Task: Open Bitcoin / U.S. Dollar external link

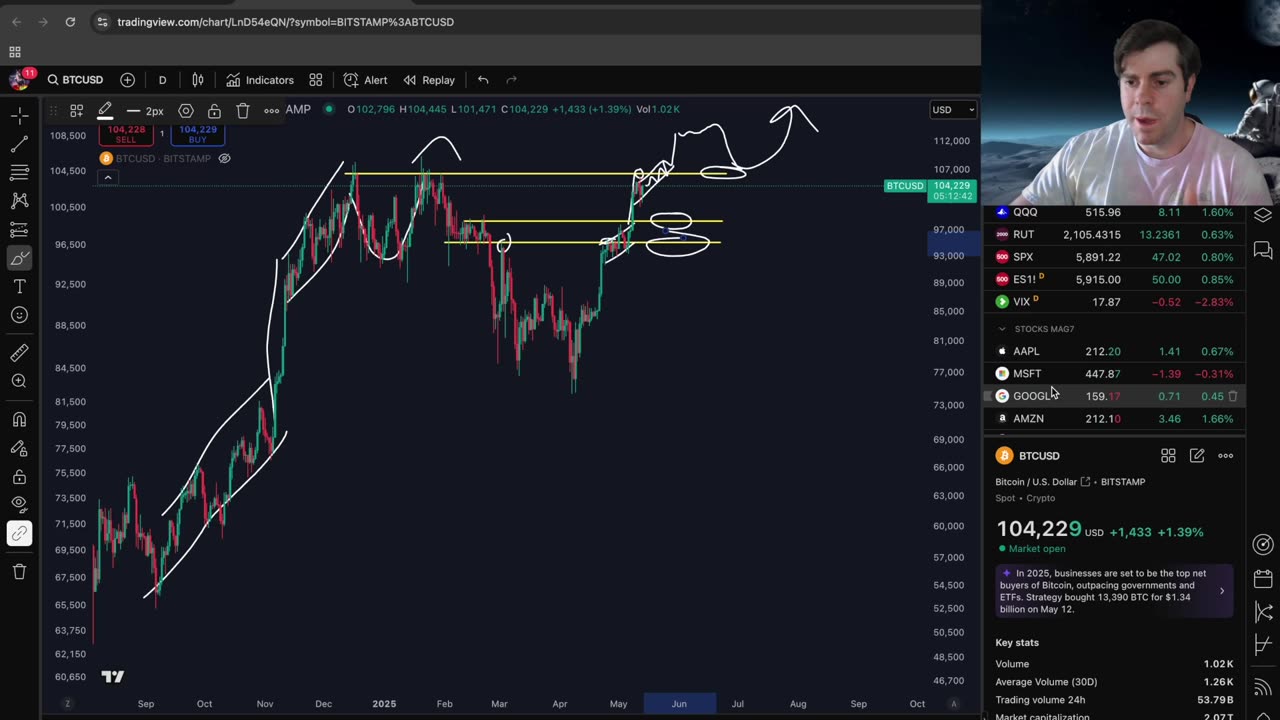Action: pos(1085,482)
